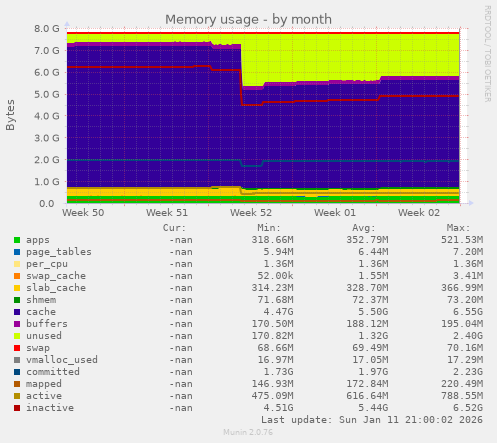Select the 'swap' legend label
497x443 pixels.
[x=38, y=348]
